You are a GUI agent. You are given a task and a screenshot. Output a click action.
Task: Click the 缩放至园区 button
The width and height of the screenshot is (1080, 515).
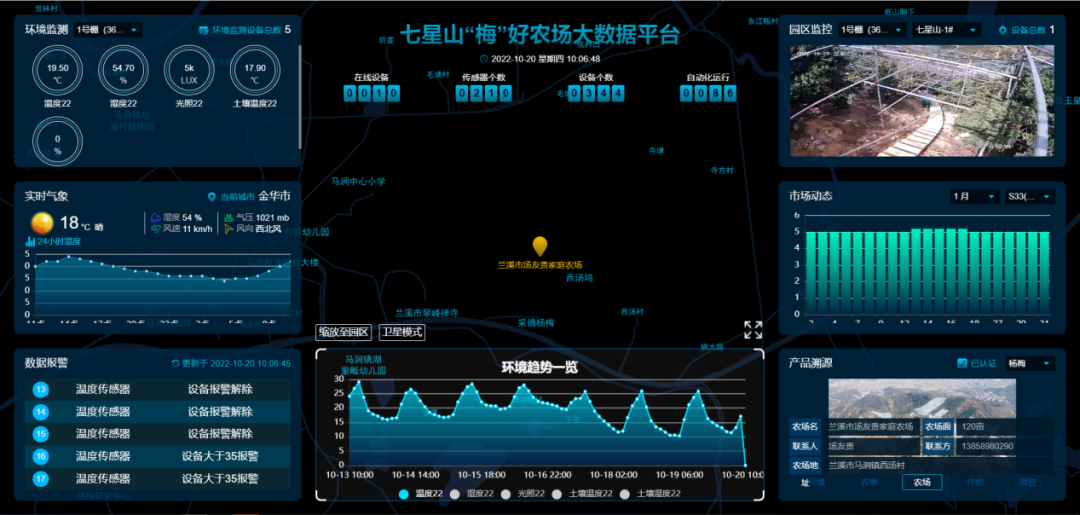tap(343, 332)
